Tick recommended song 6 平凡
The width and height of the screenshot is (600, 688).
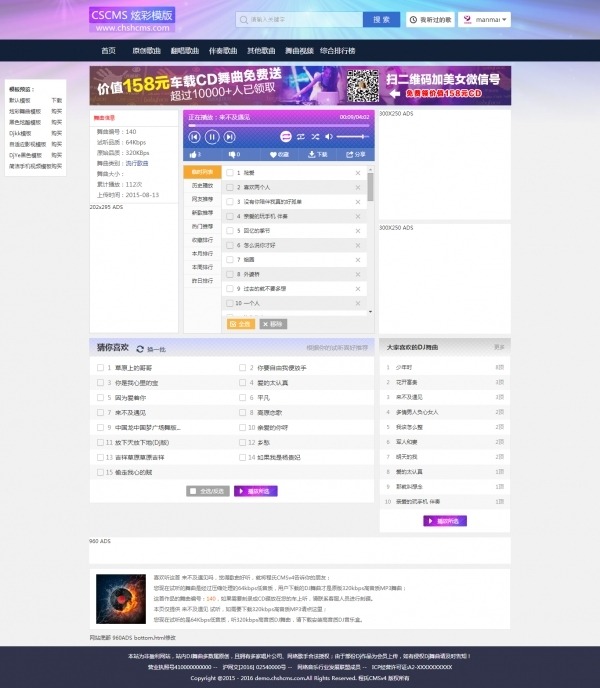coord(242,398)
